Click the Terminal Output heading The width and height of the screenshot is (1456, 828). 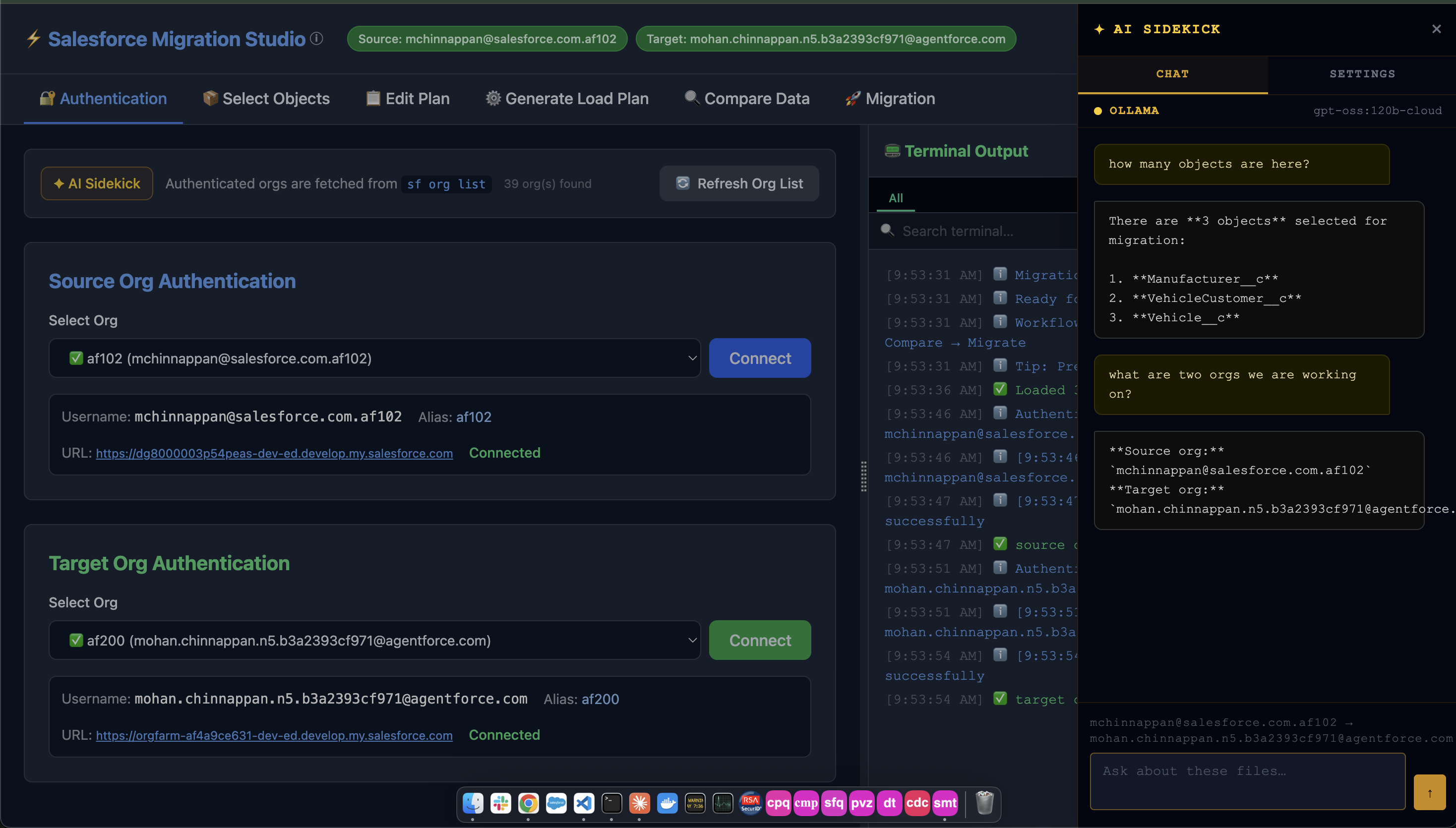967,151
